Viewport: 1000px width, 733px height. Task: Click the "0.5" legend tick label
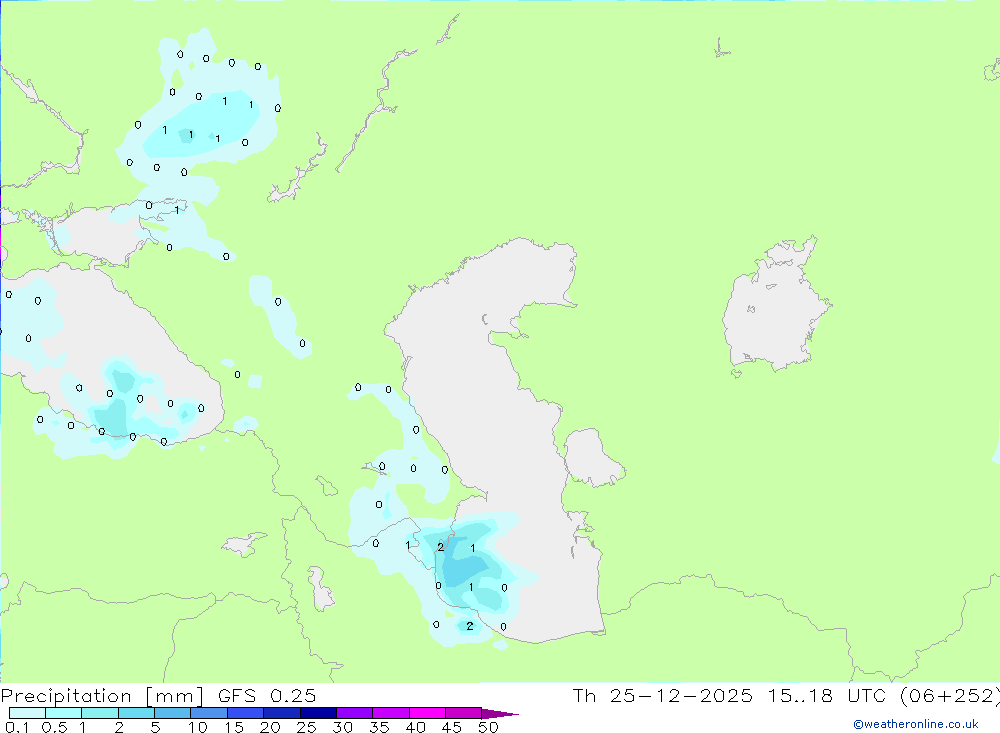(54, 727)
